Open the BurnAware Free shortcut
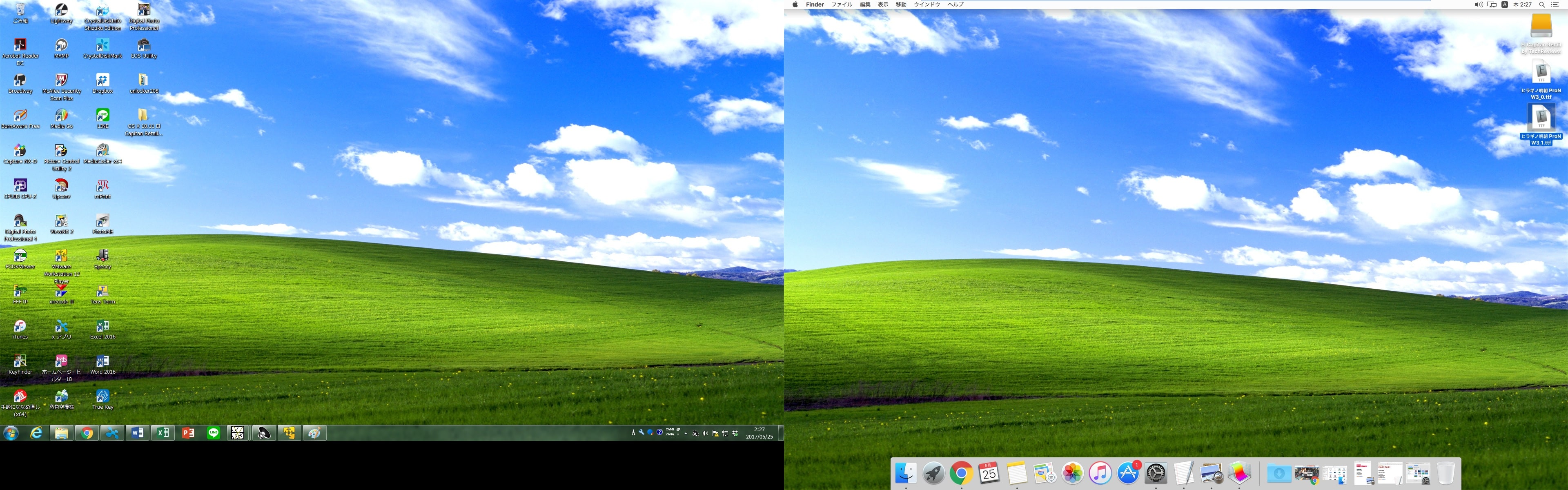Viewport: 1568px width, 490px height. pyautogui.click(x=20, y=119)
